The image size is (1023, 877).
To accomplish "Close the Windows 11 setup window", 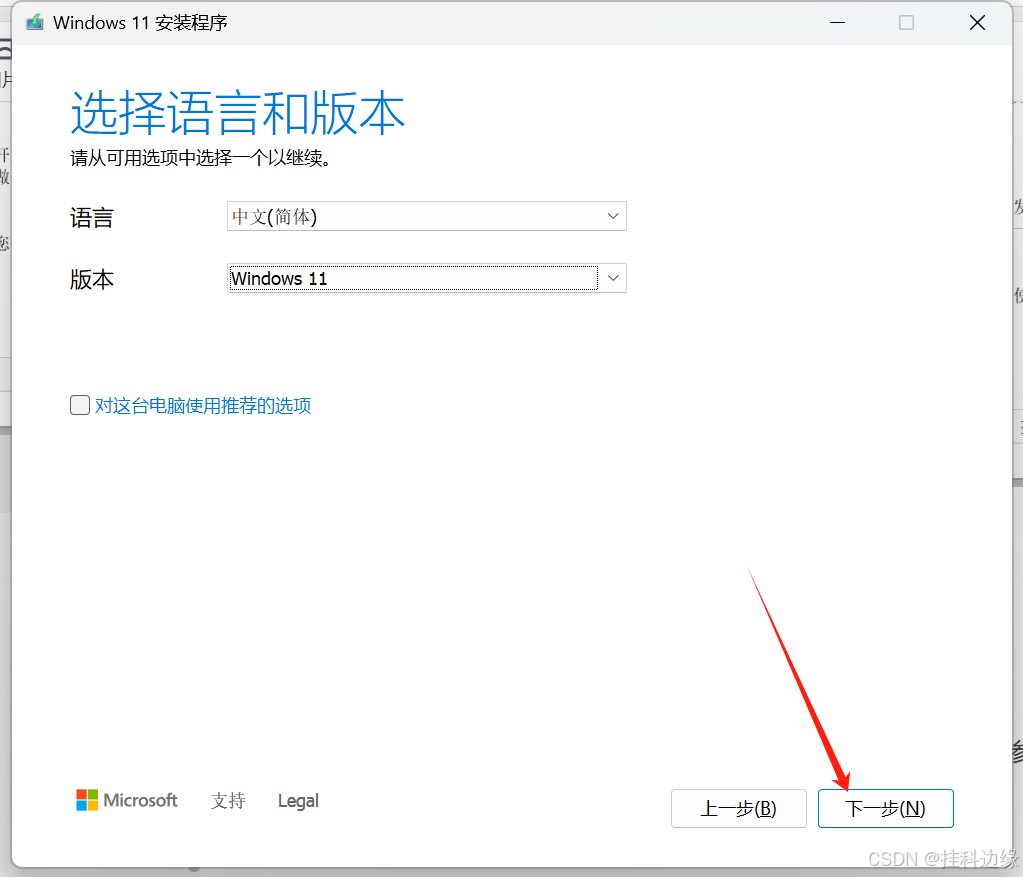I will [x=977, y=23].
